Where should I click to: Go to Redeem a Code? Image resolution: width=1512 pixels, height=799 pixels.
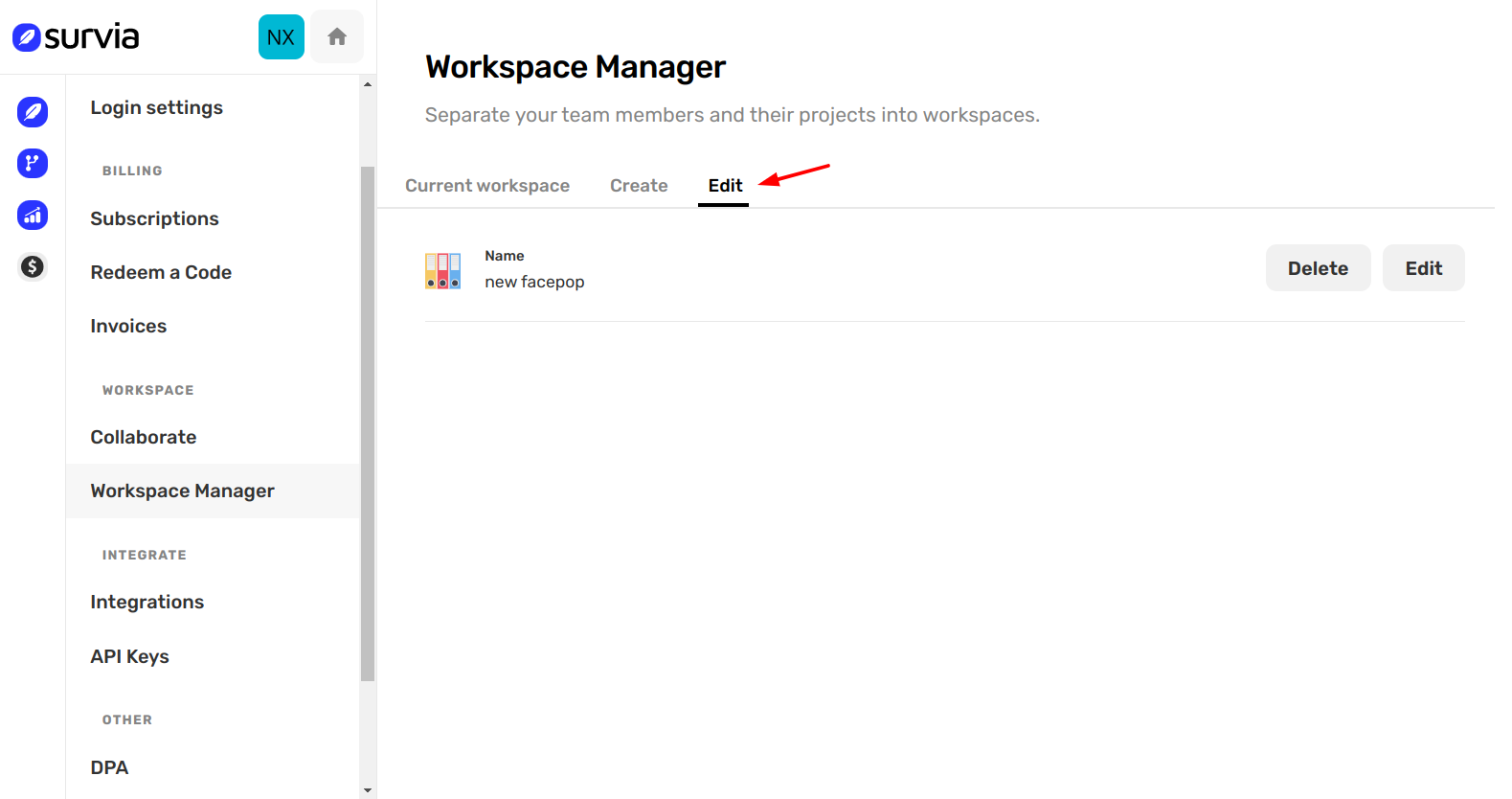click(x=161, y=272)
